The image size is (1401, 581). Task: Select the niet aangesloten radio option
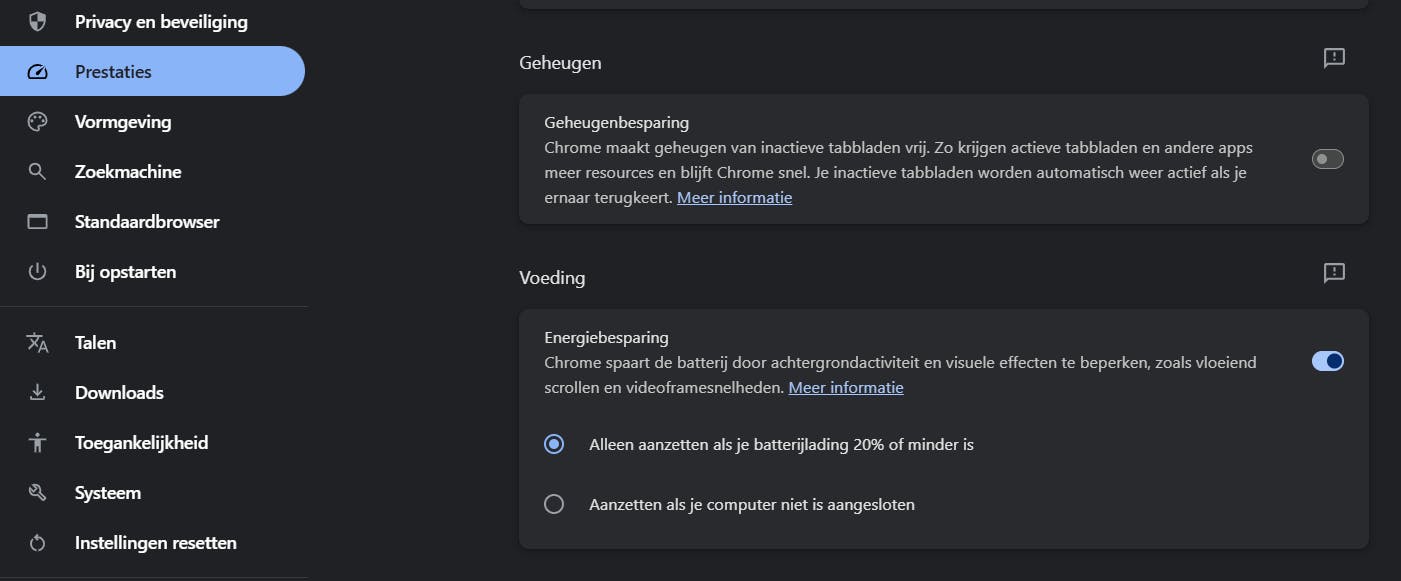click(554, 505)
